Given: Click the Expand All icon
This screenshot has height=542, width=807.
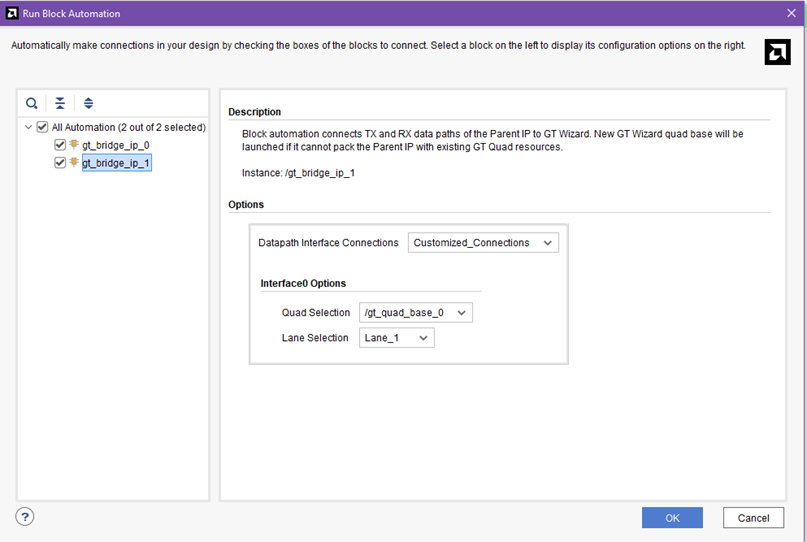Looking at the screenshot, I should [x=89, y=103].
